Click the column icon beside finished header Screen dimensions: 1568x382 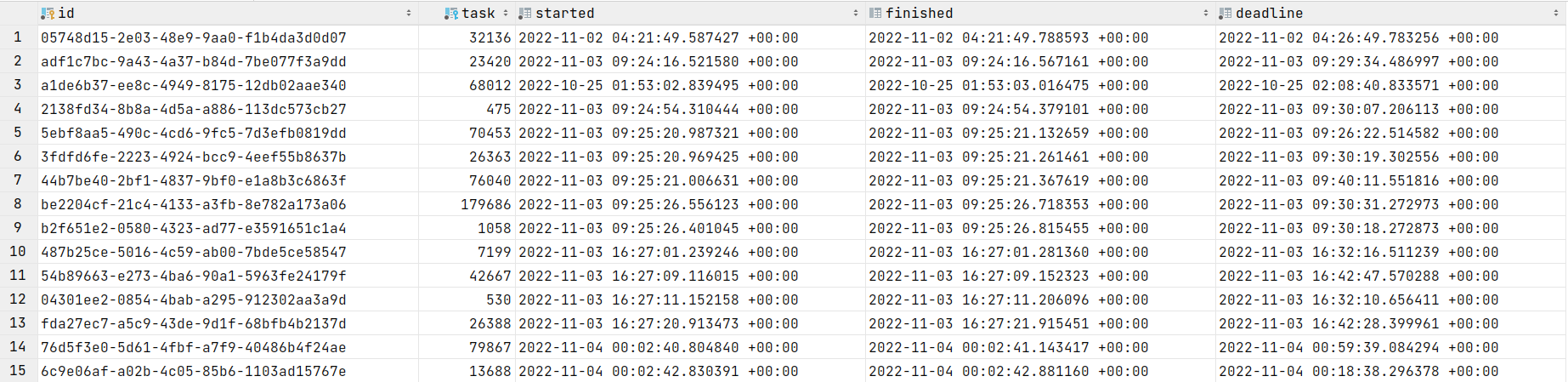[875, 14]
